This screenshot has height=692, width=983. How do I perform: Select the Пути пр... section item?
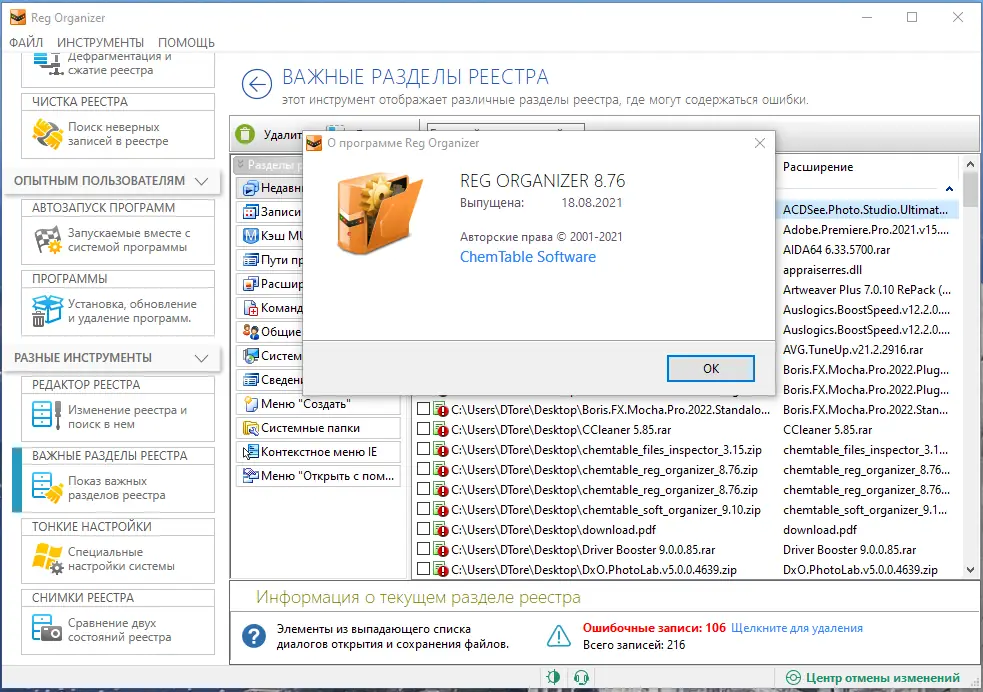coord(270,260)
